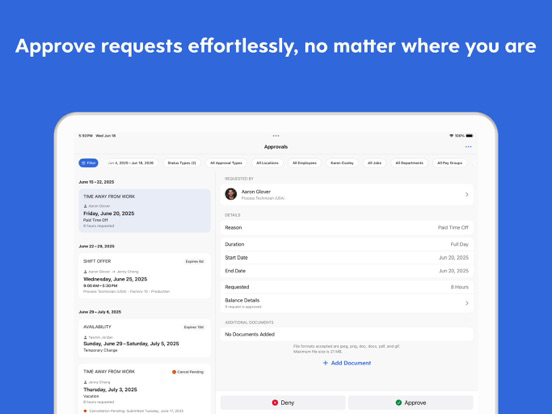Open the Filter button
This screenshot has height=414, width=552.
tap(88, 163)
